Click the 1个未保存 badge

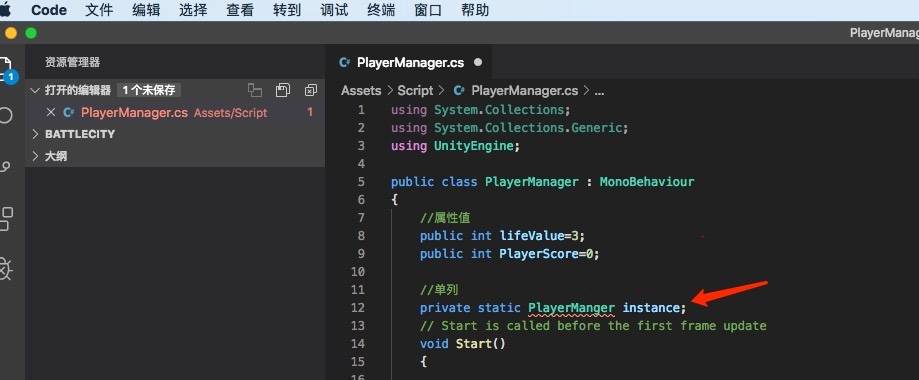pyautogui.click(x=149, y=90)
